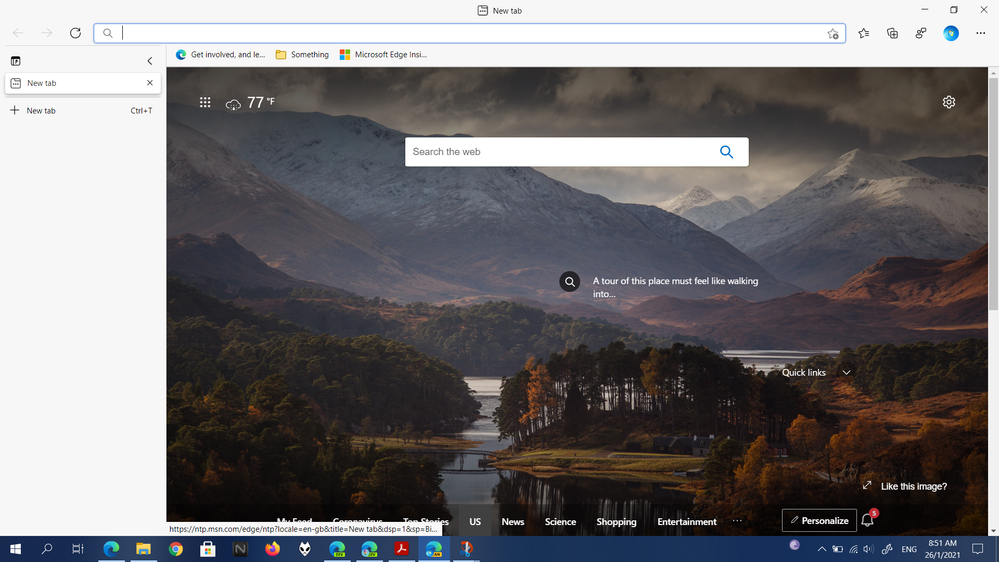
Task: Show more feed categories ellipsis
Action: click(737, 521)
